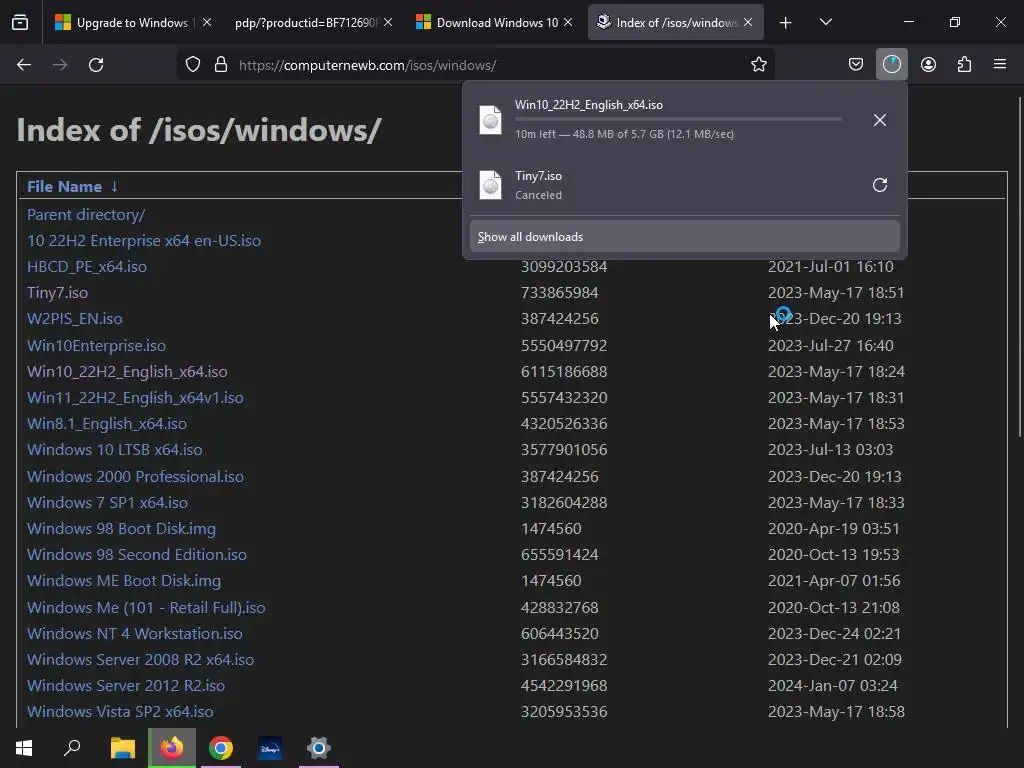Save page to Pocket

(x=856, y=65)
